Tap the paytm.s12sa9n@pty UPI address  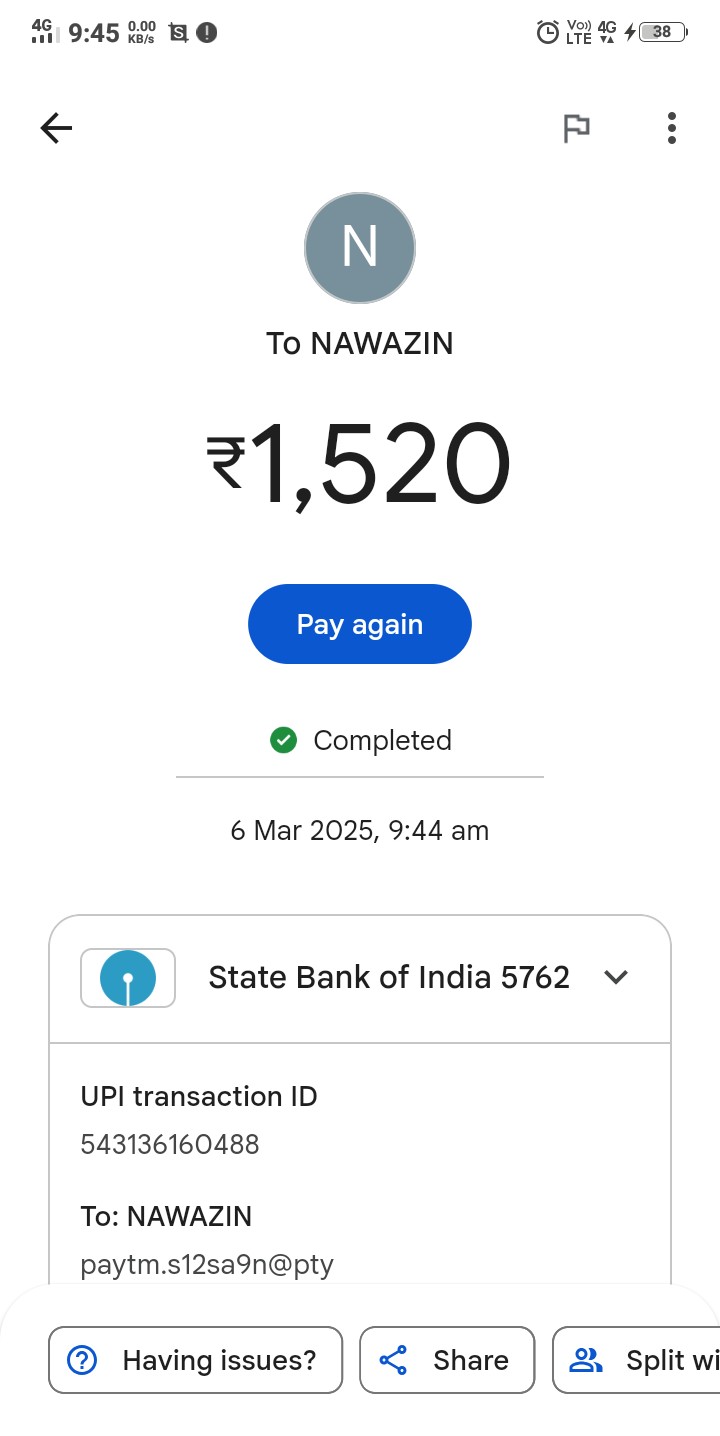tap(207, 1265)
